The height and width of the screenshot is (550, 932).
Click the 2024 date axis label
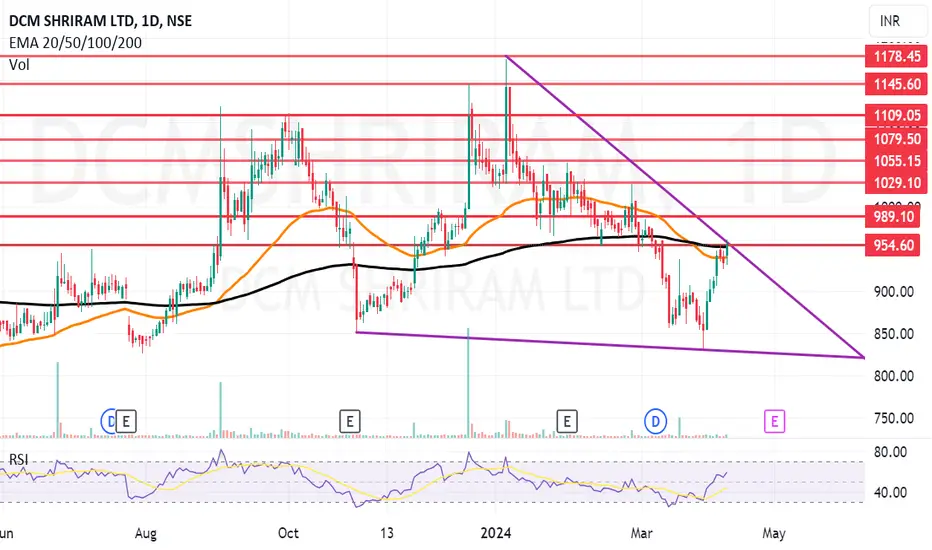point(496,533)
